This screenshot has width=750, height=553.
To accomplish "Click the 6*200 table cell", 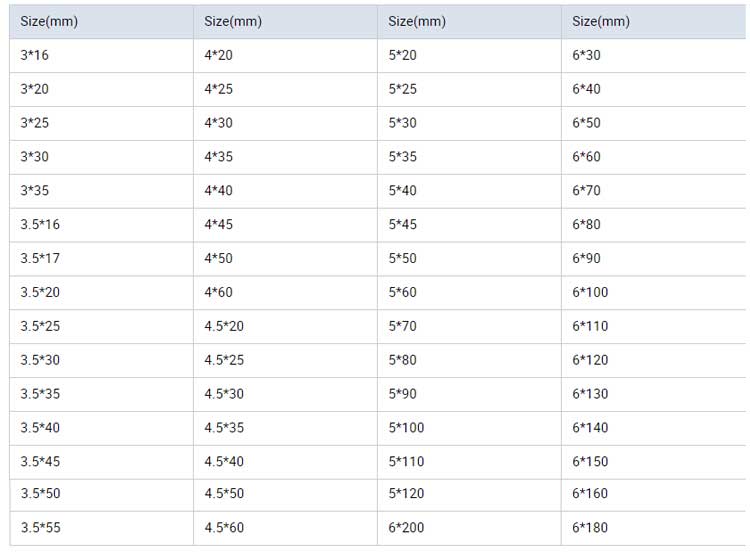I will (x=406, y=528).
